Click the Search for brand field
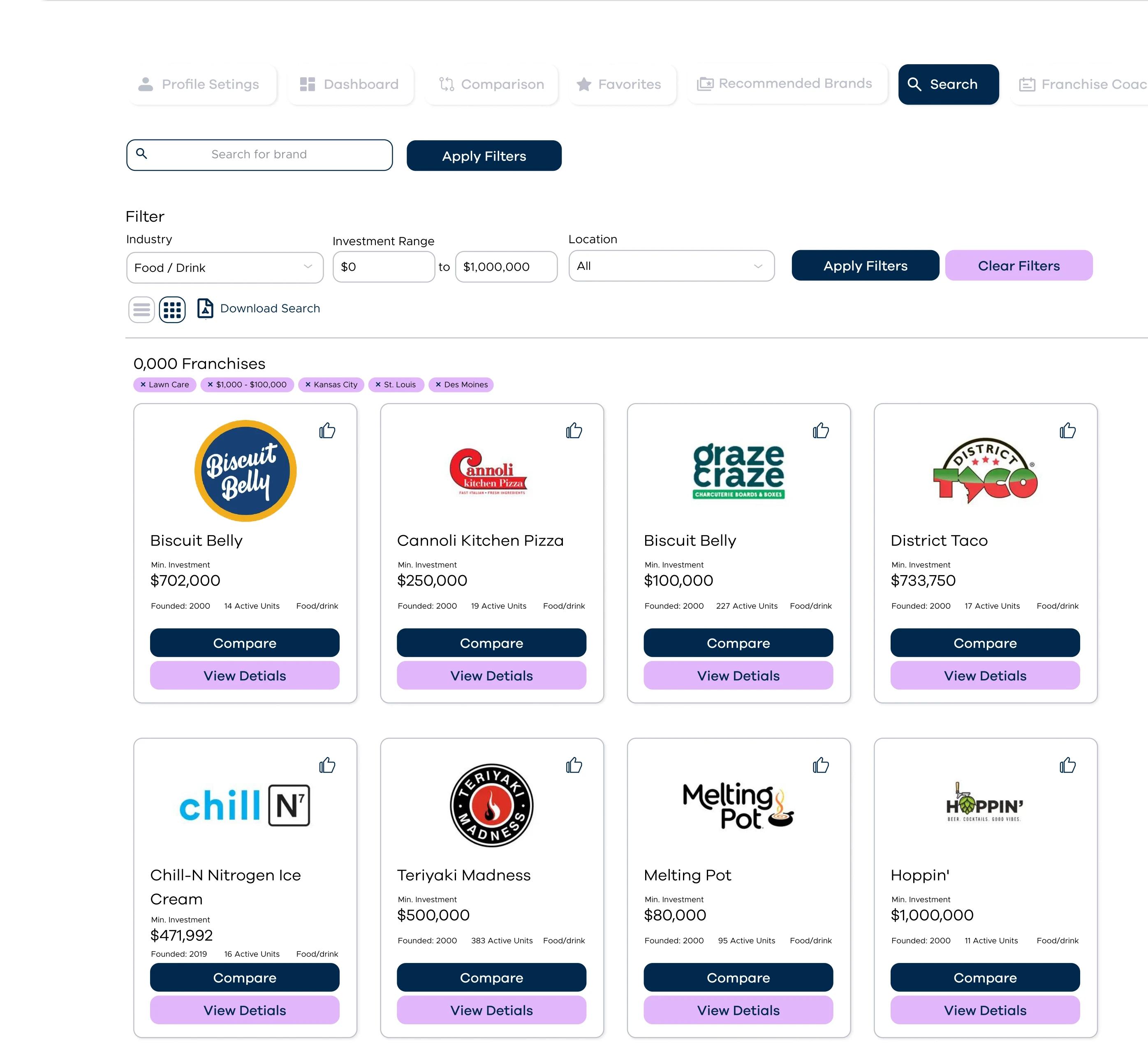 (259, 155)
